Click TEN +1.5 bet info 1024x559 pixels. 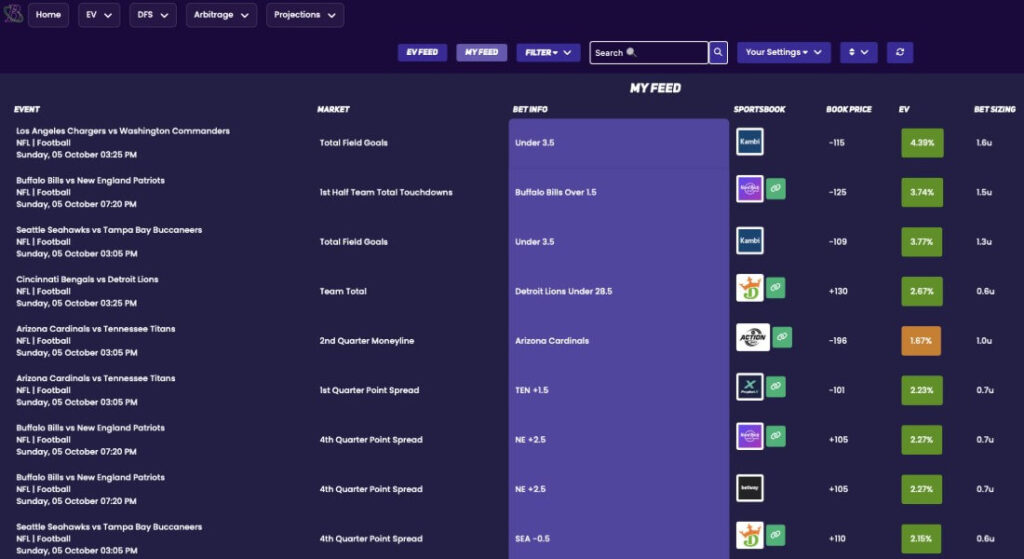532,390
